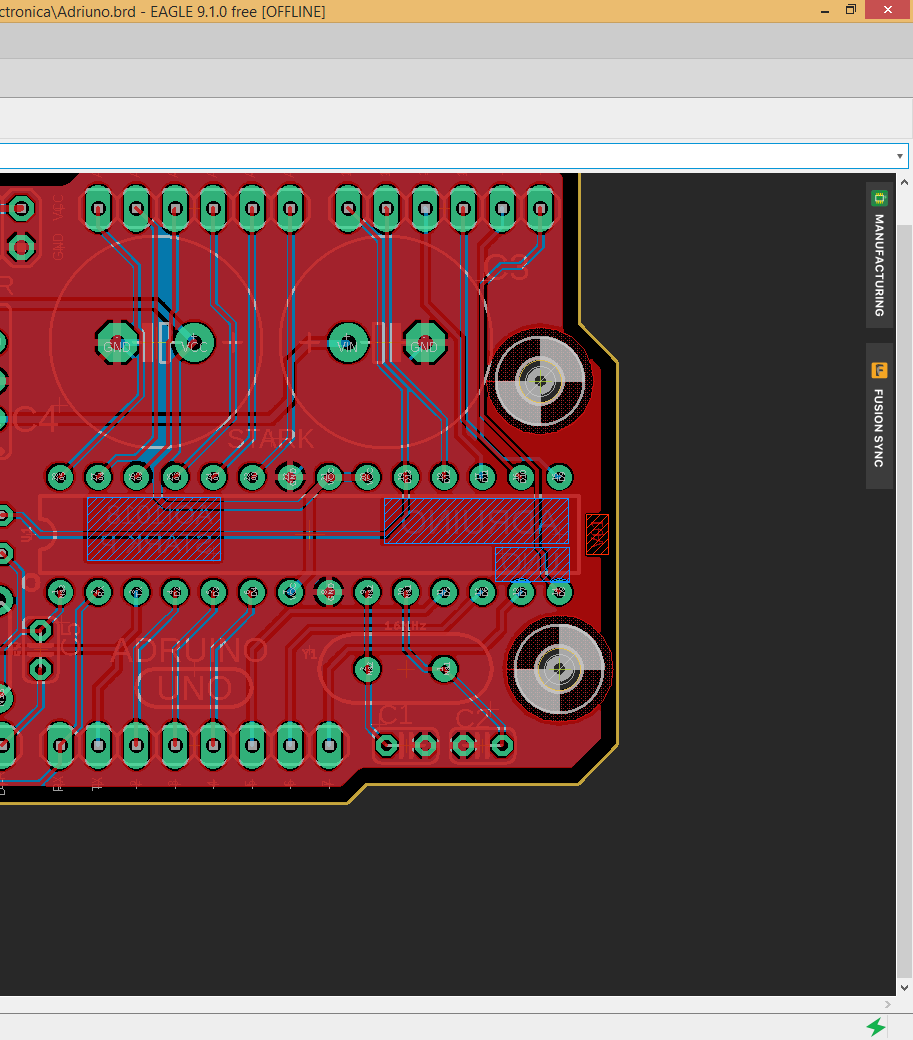This screenshot has height=1040, width=913.
Task: Click the small orange hatched rectangle at board edge
Action: [x=597, y=535]
